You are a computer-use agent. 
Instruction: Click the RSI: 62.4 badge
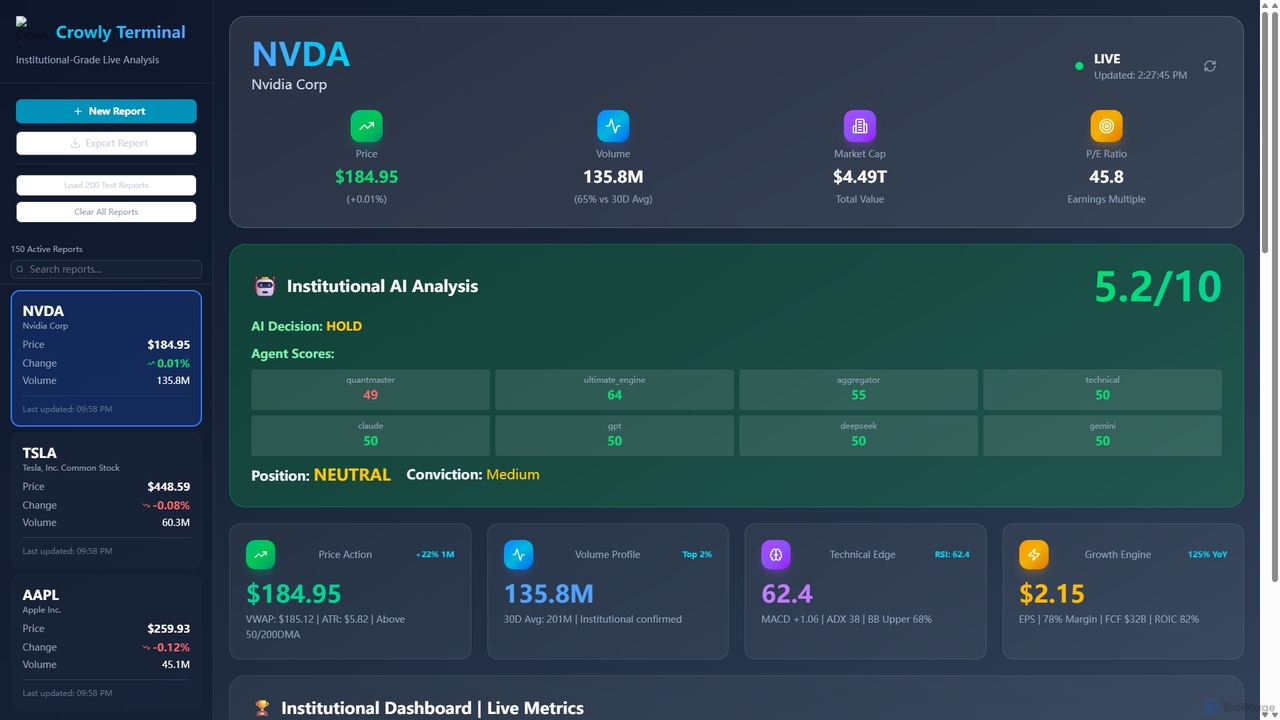click(x=952, y=554)
